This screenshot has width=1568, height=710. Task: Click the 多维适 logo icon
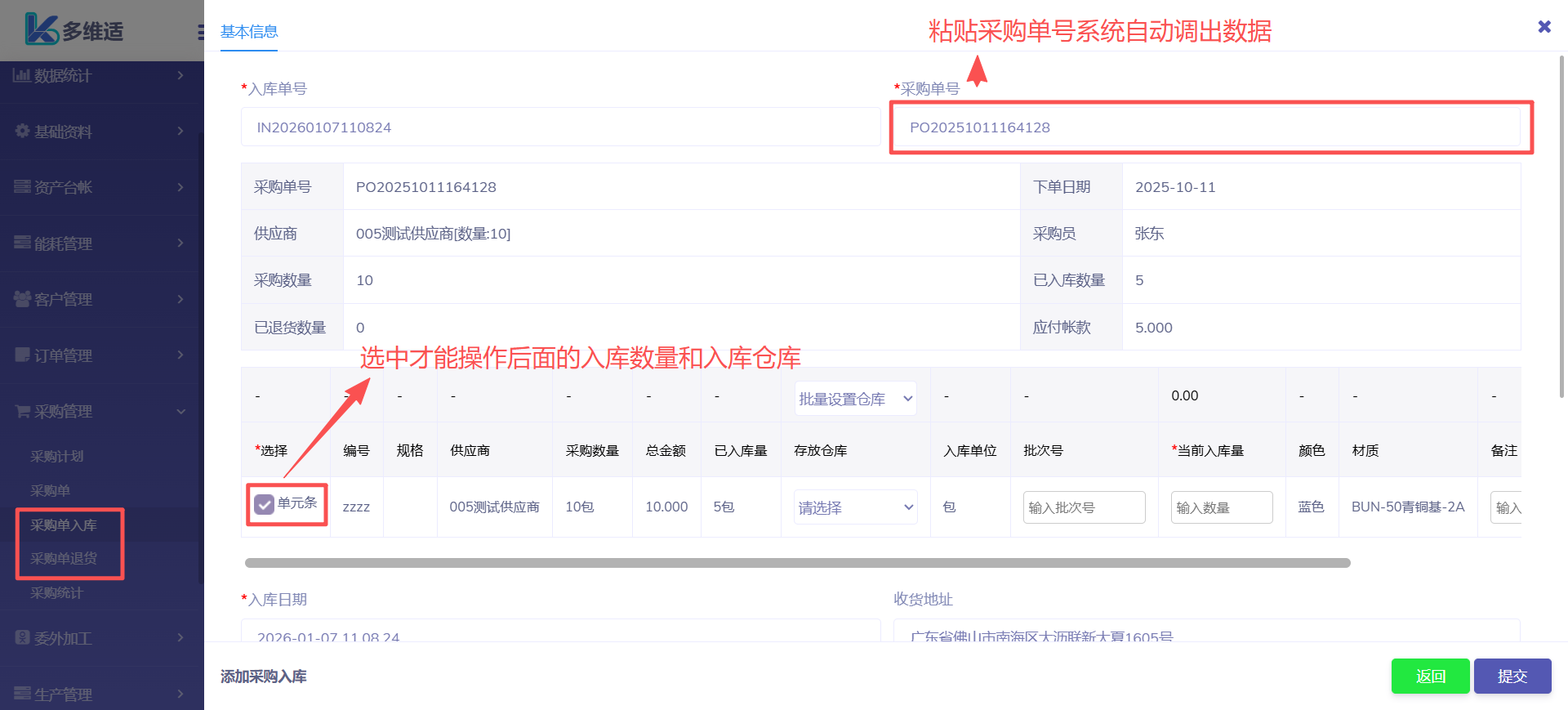point(41,29)
